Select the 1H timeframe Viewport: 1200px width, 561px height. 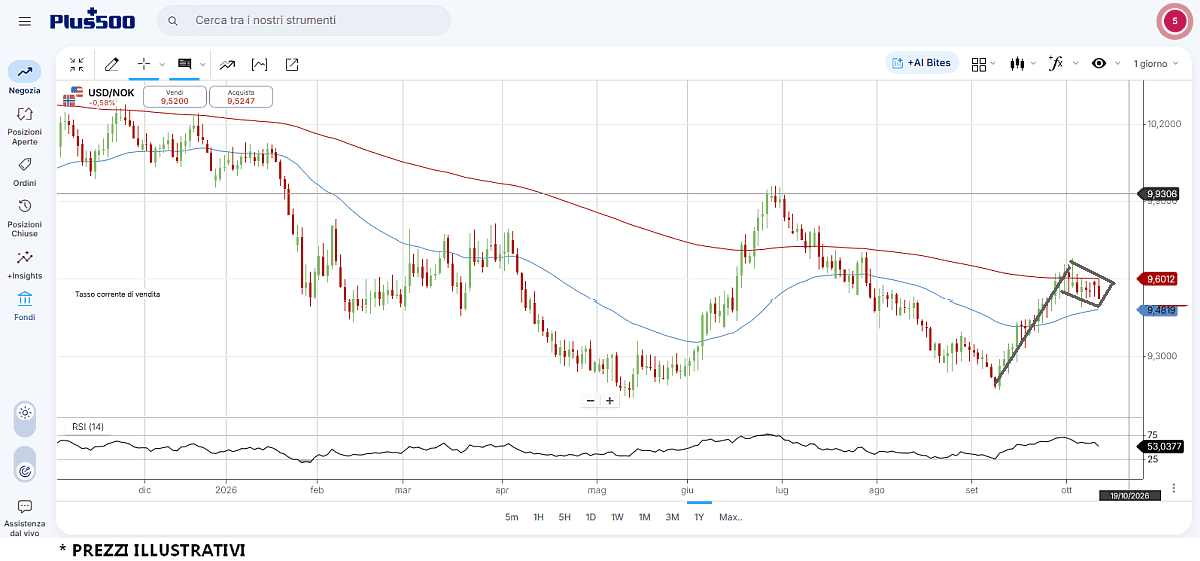tap(538, 517)
